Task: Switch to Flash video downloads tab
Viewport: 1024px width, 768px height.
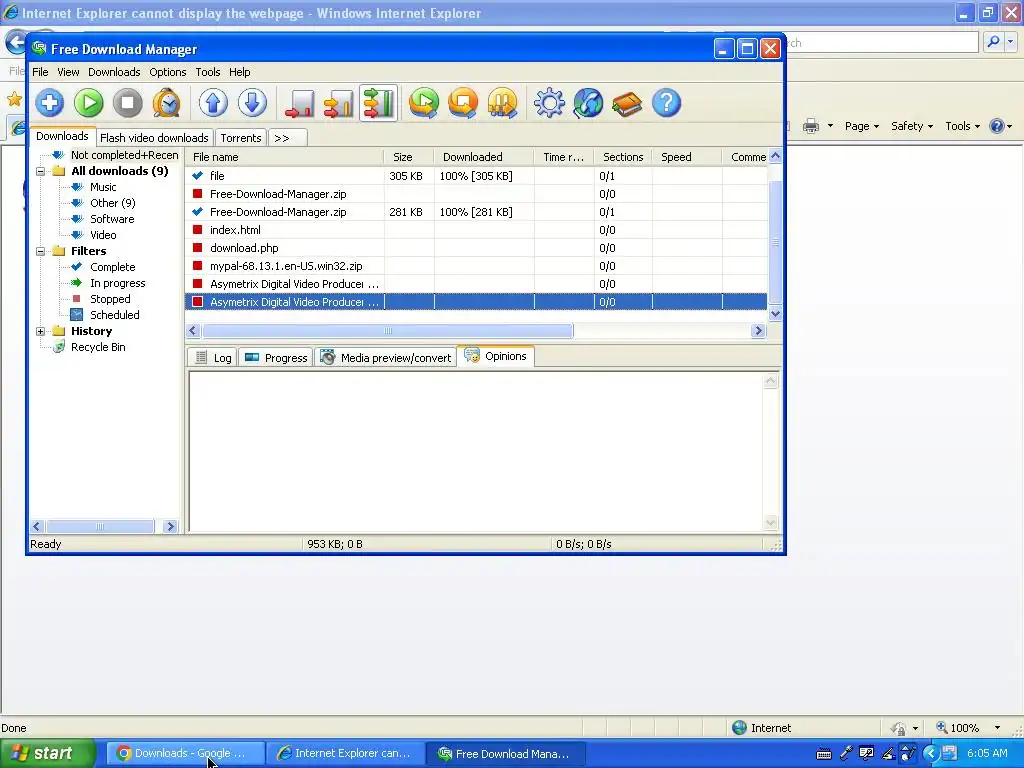Action: point(154,138)
